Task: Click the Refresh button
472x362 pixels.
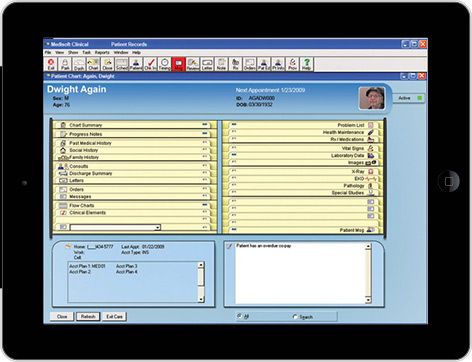Action: click(88, 316)
